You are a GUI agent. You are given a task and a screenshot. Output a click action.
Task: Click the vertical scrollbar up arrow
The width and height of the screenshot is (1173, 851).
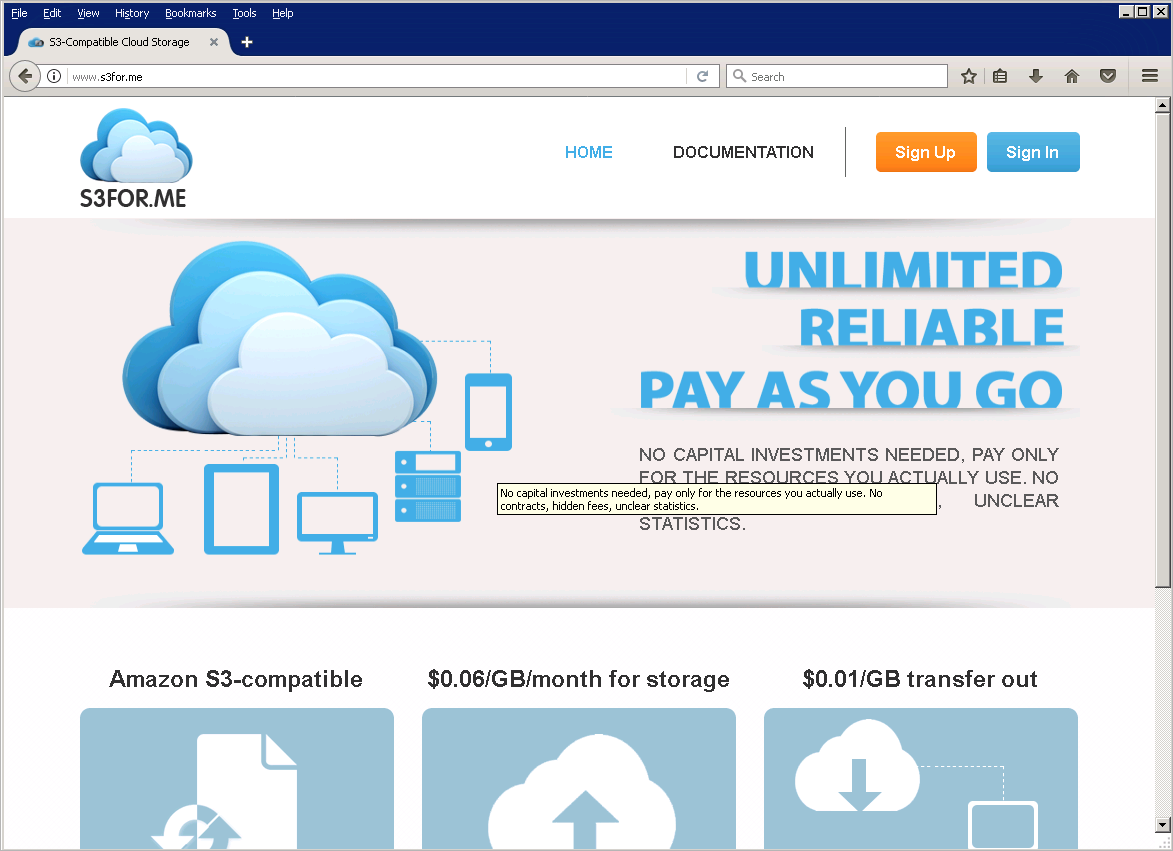(x=1163, y=105)
